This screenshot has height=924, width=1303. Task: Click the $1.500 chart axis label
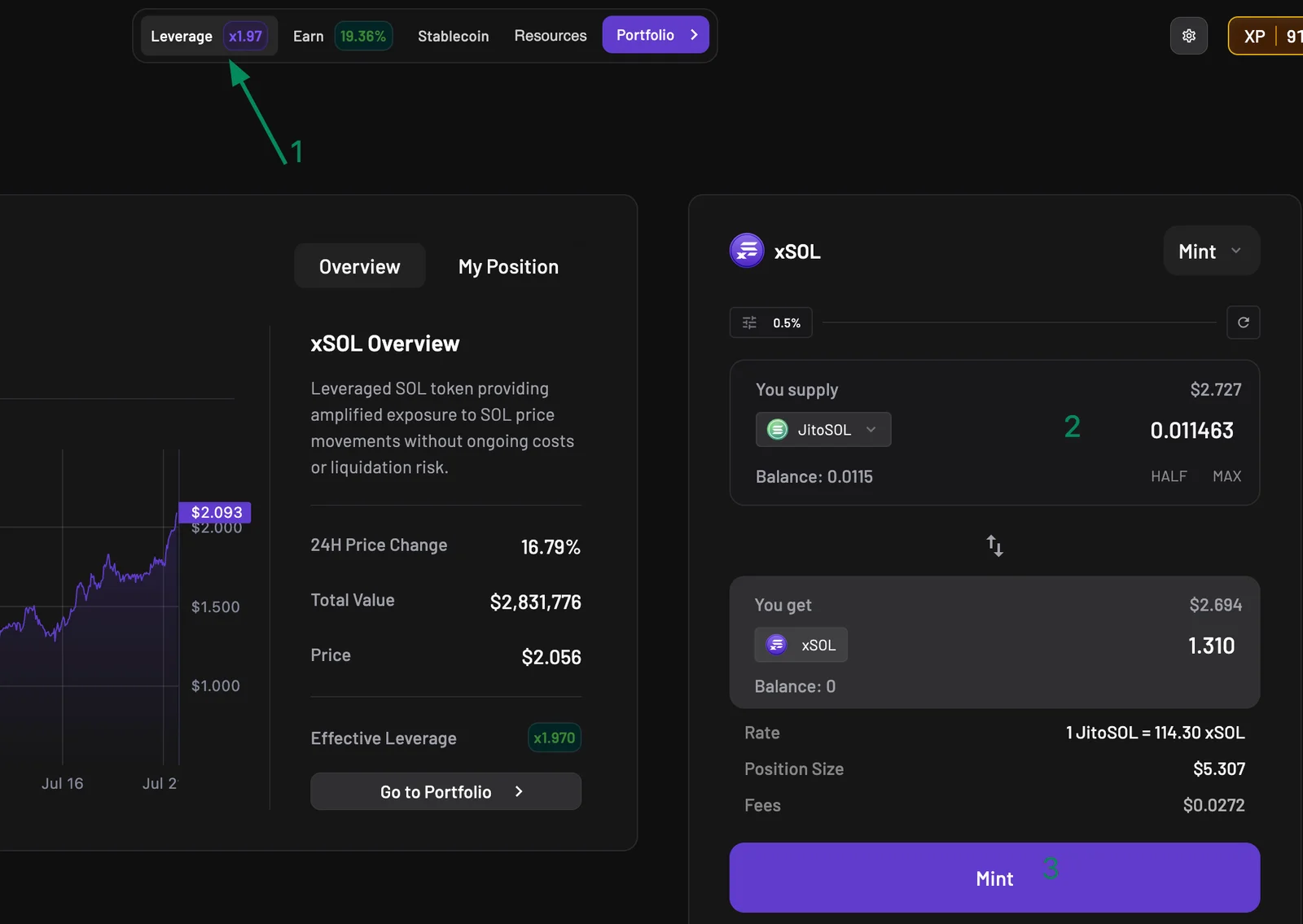click(215, 607)
